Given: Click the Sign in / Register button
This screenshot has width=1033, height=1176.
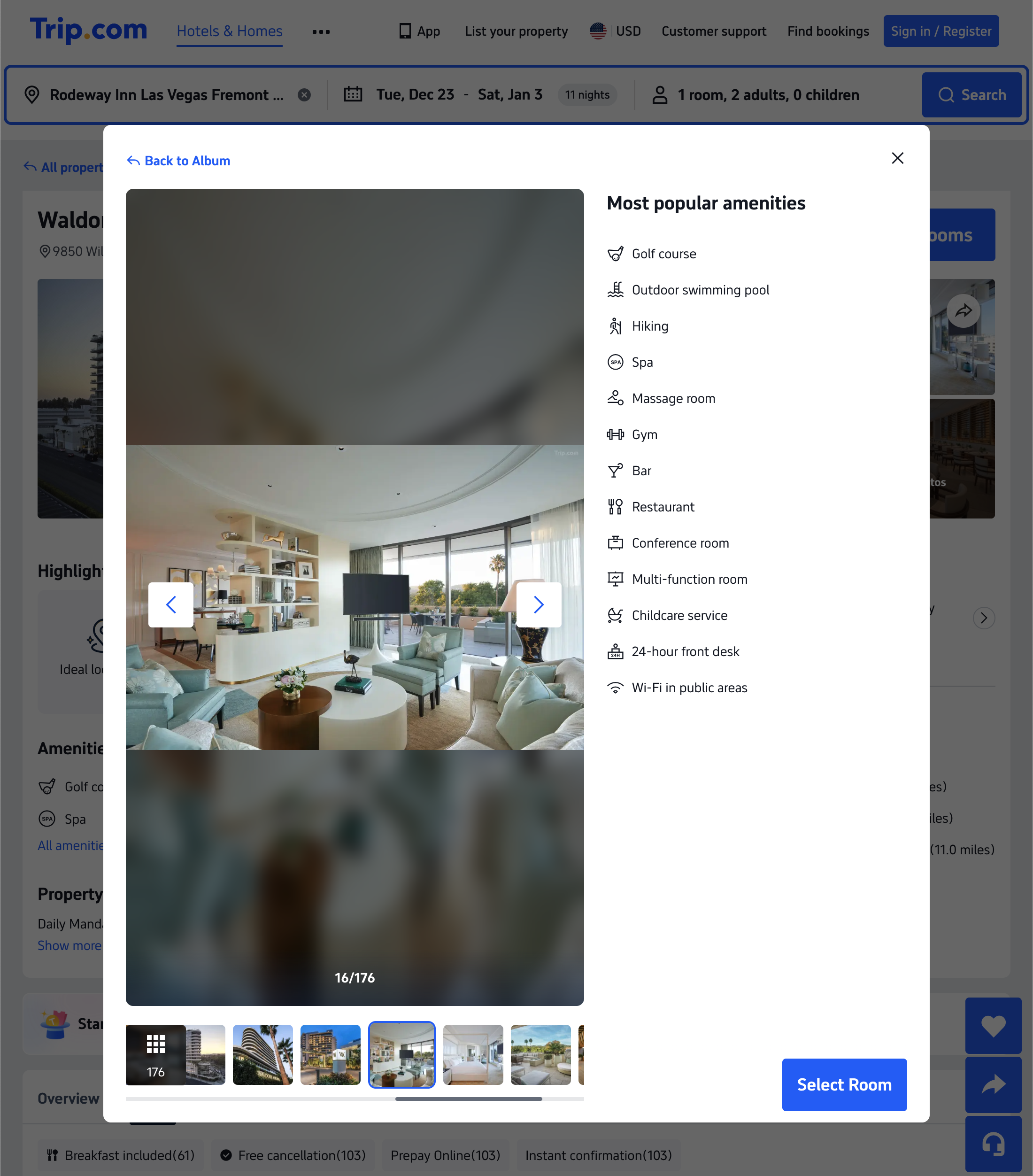Looking at the screenshot, I should pyautogui.click(x=940, y=31).
